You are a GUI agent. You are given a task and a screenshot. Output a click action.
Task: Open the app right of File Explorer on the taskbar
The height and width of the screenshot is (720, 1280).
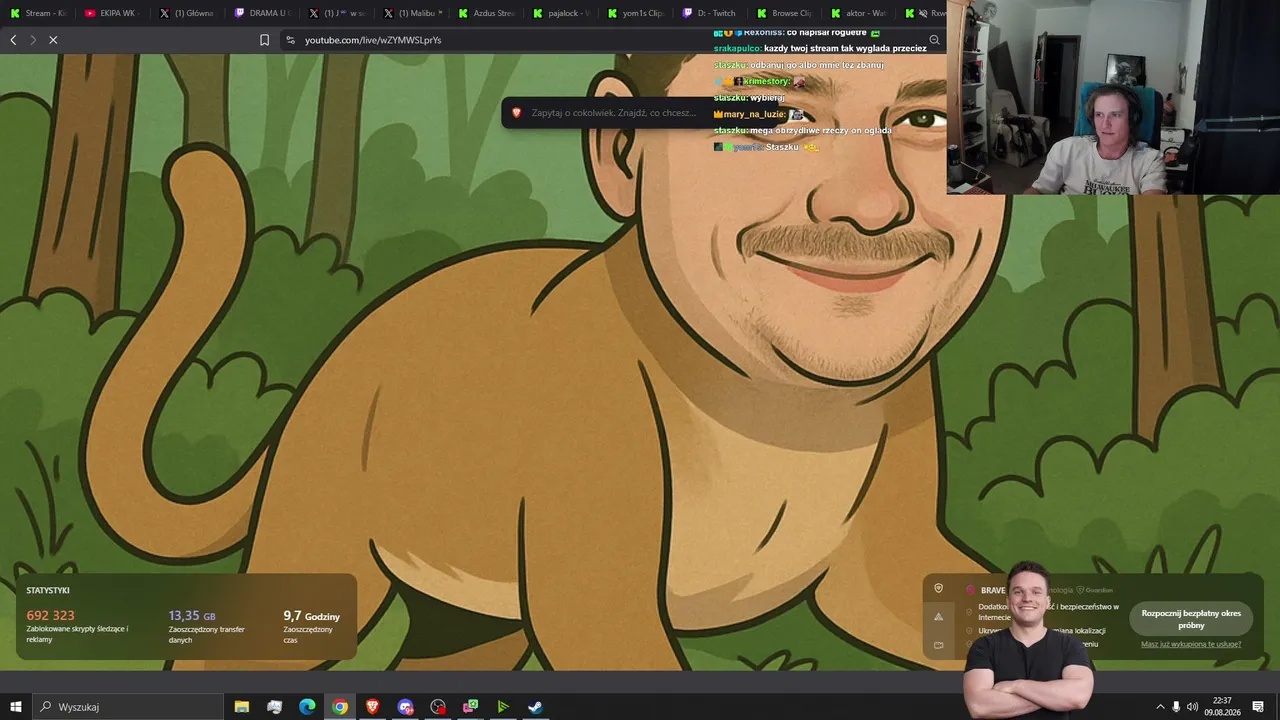pos(275,707)
